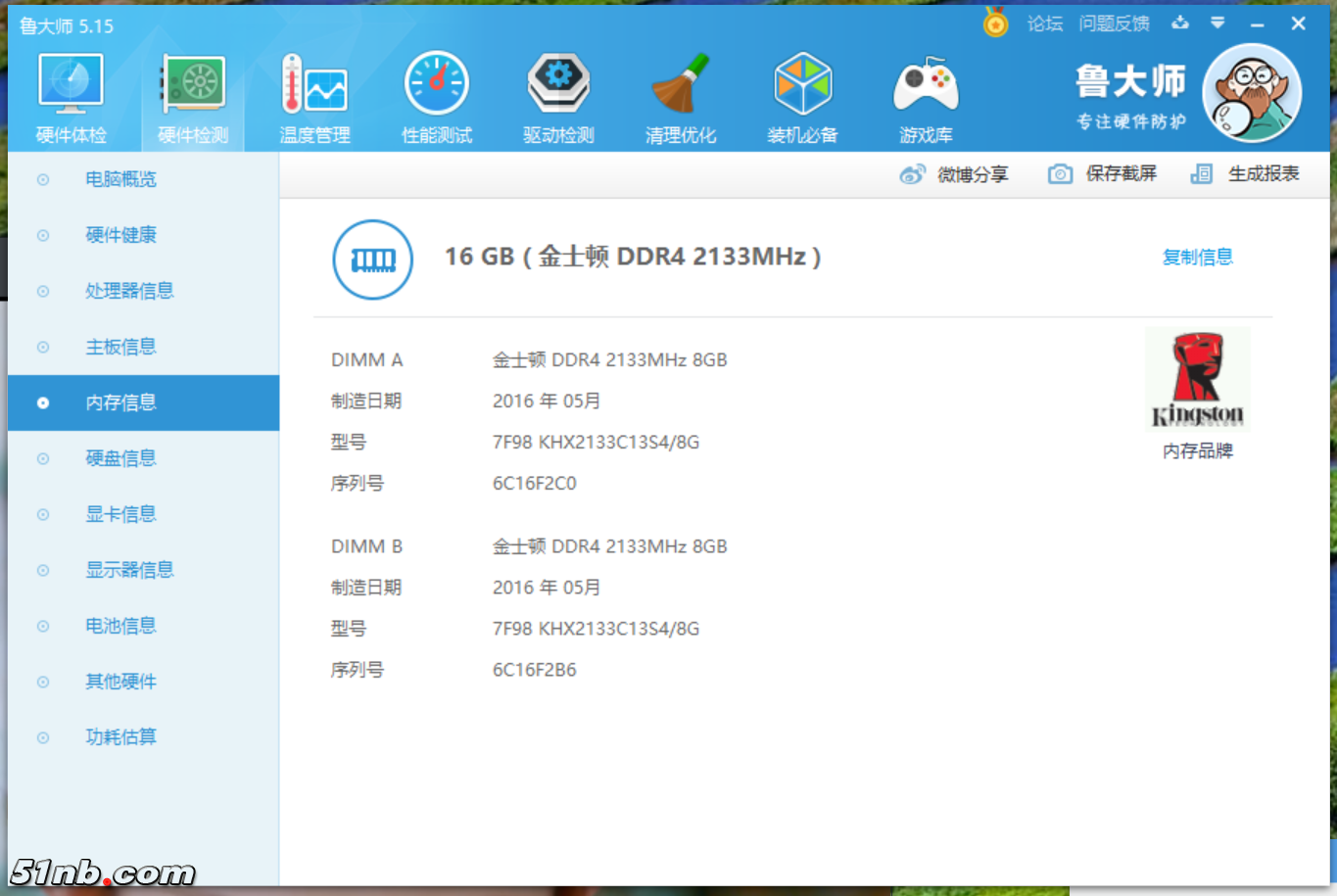The width and height of the screenshot is (1337, 896).
Task: Click the gold medal icon in title bar
Action: coord(995,24)
